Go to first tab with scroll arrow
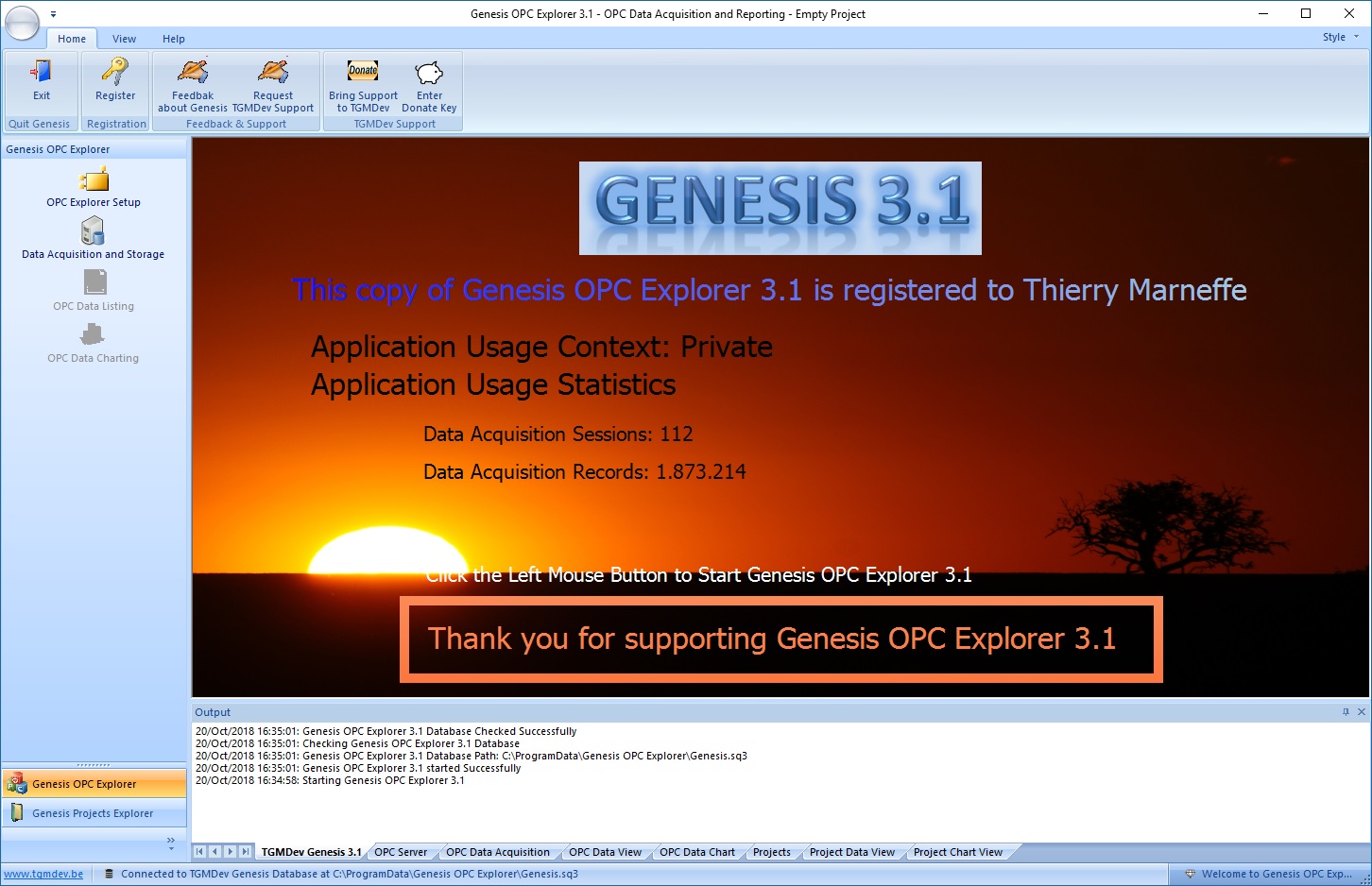The image size is (1372, 886). tap(199, 852)
